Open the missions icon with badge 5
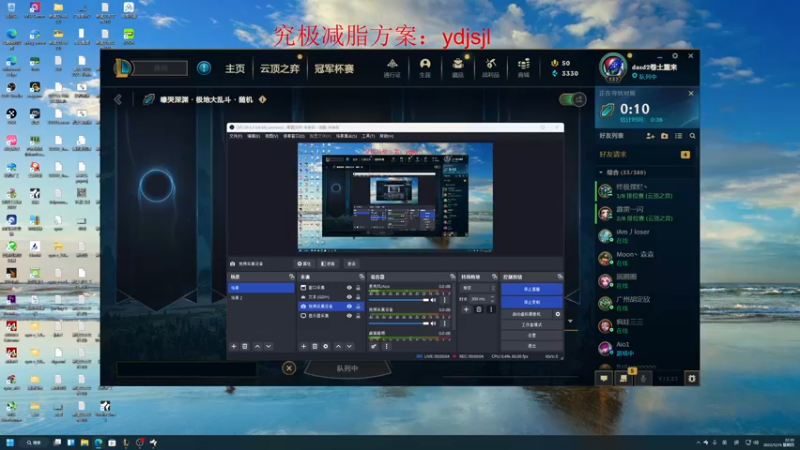 coord(623,379)
